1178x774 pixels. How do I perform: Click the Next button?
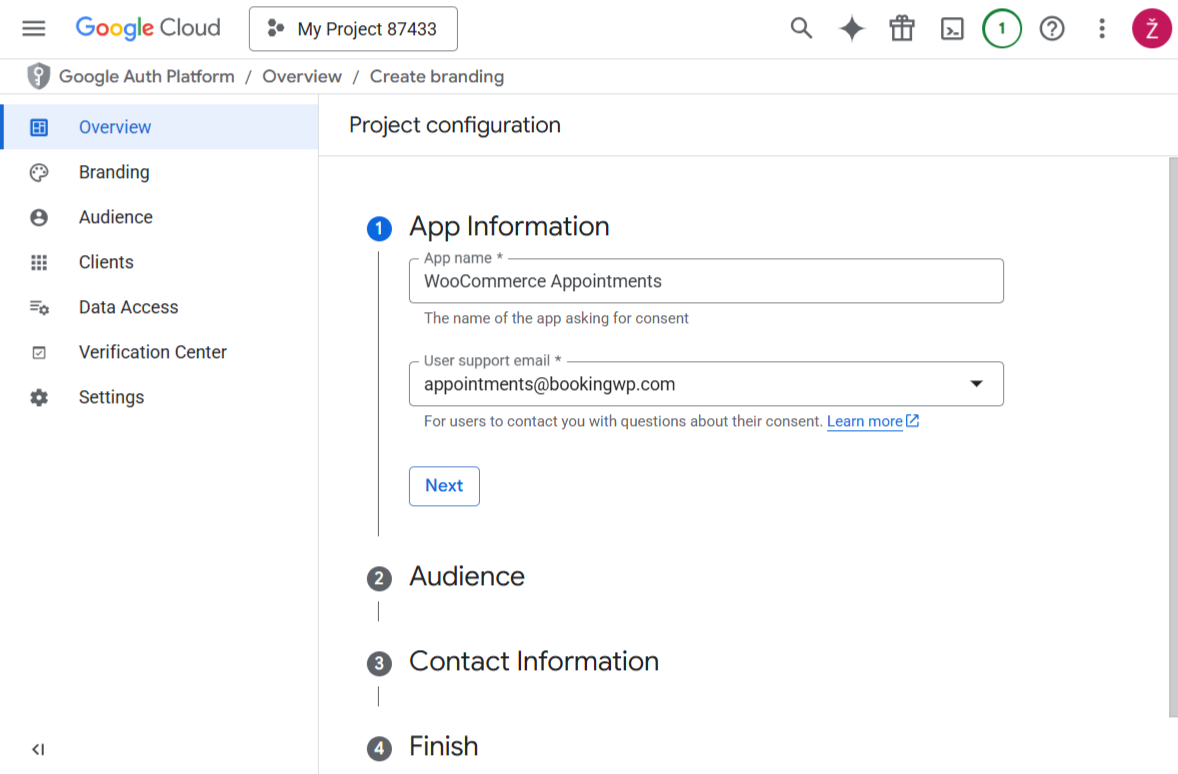[444, 486]
